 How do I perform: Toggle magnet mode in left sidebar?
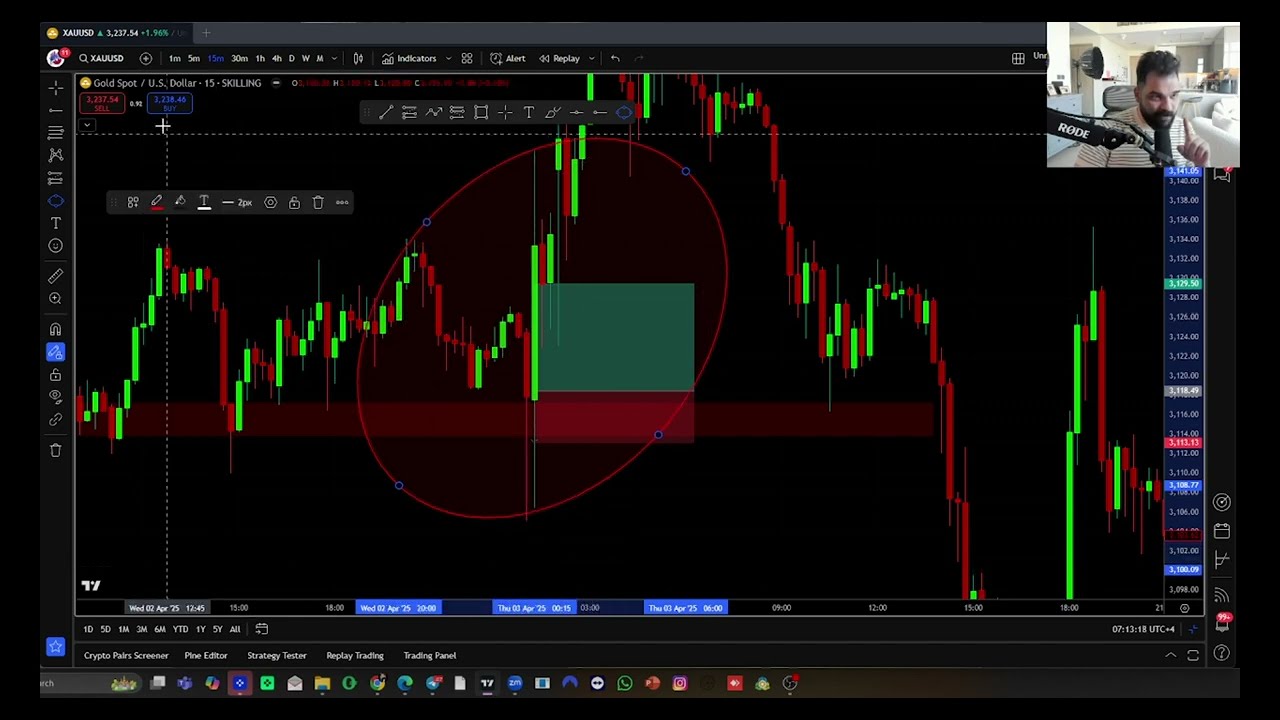55,329
